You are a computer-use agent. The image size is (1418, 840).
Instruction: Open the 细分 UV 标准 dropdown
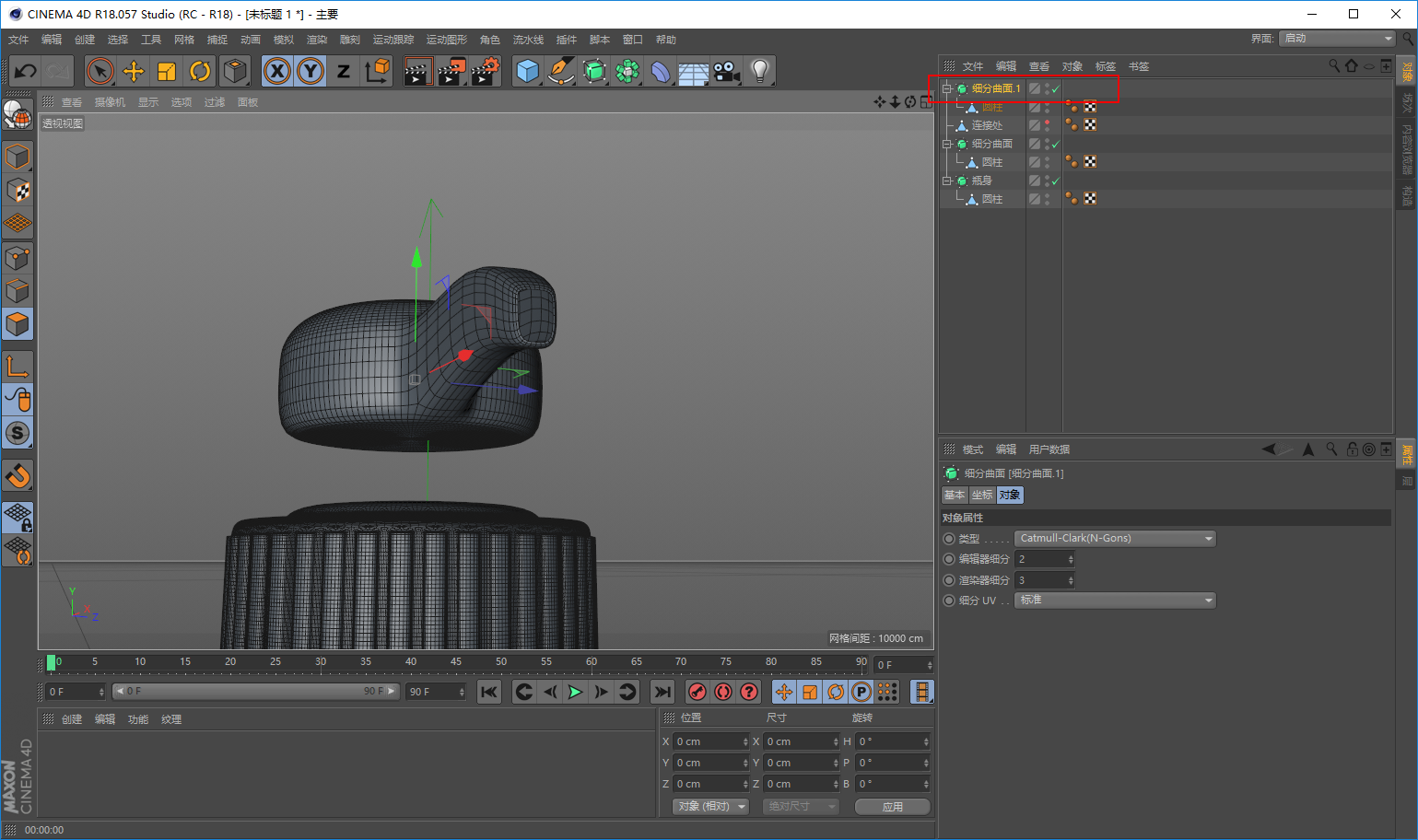click(1115, 601)
